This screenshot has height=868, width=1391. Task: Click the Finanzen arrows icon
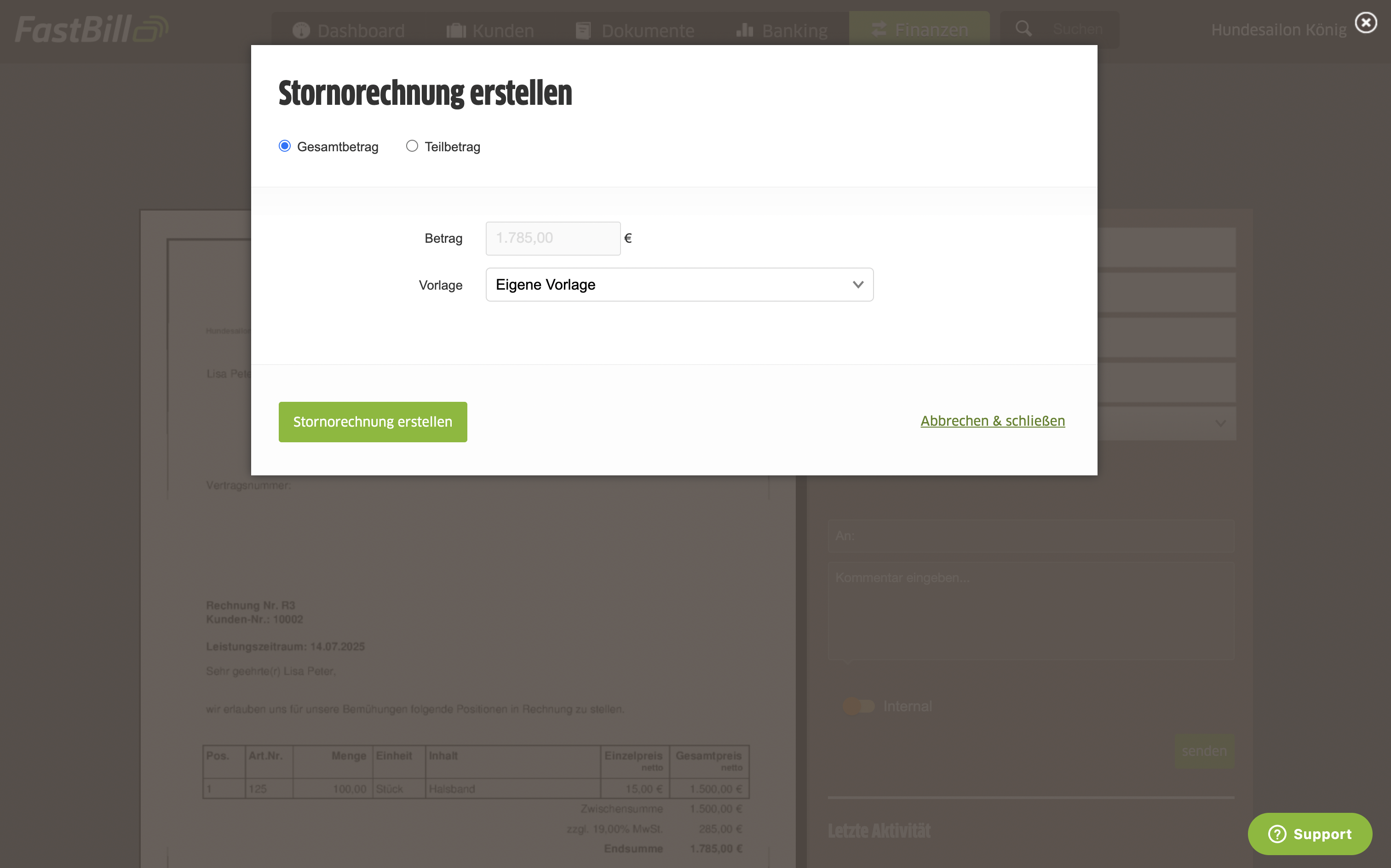(879, 29)
